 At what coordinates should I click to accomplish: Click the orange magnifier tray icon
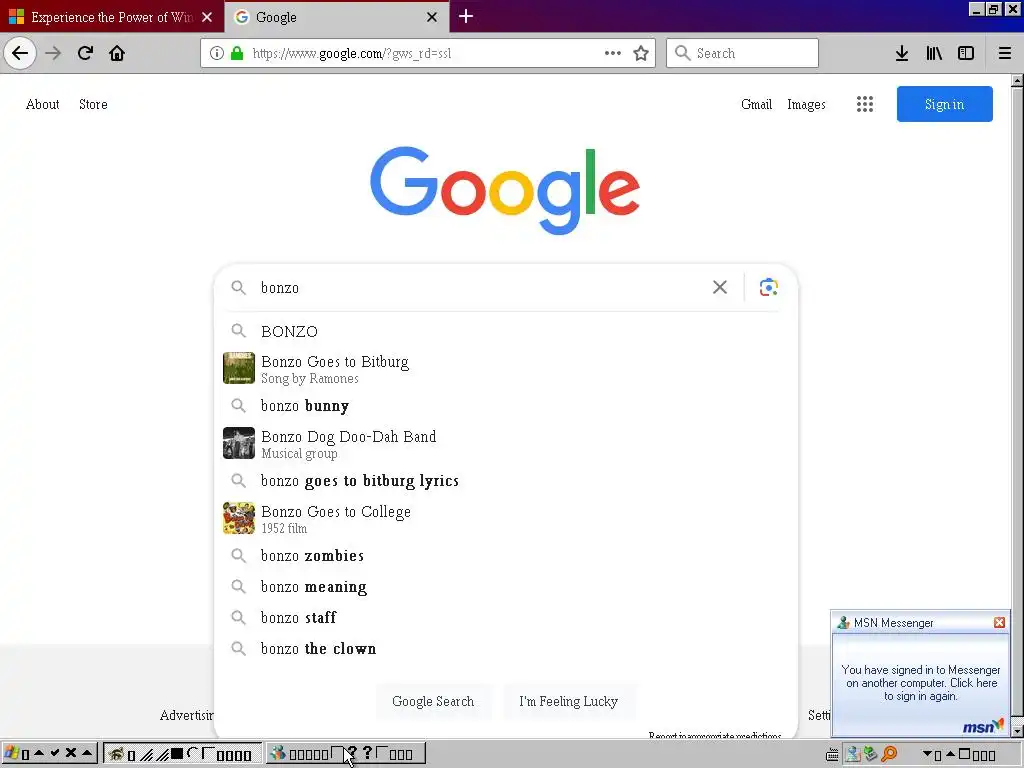click(x=889, y=754)
